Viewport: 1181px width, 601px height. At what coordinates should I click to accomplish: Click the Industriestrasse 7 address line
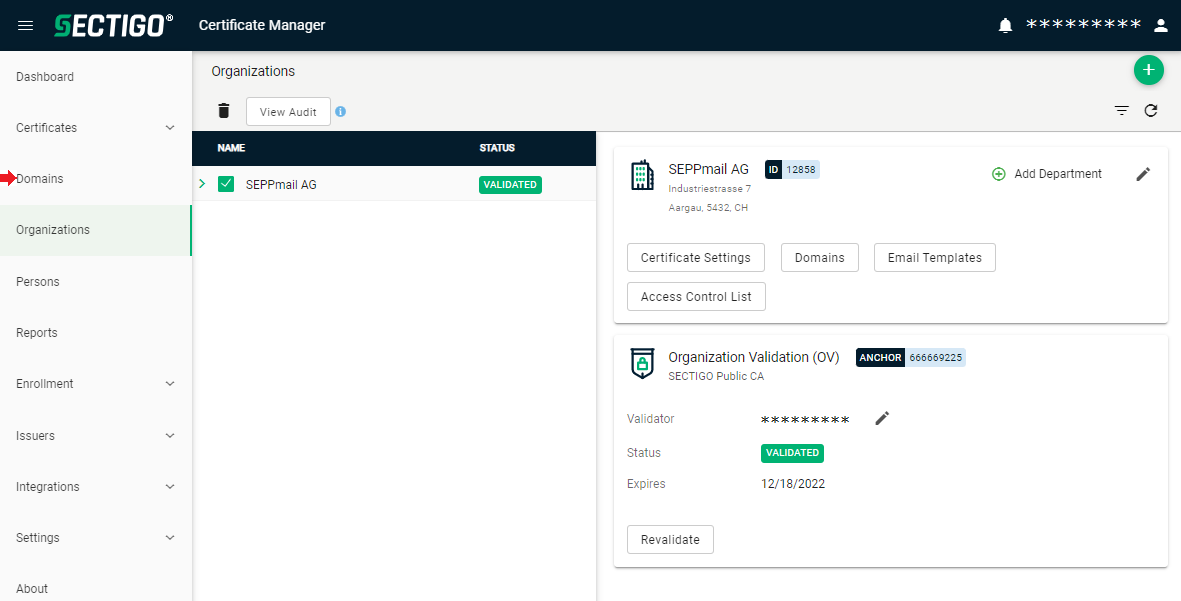710,189
